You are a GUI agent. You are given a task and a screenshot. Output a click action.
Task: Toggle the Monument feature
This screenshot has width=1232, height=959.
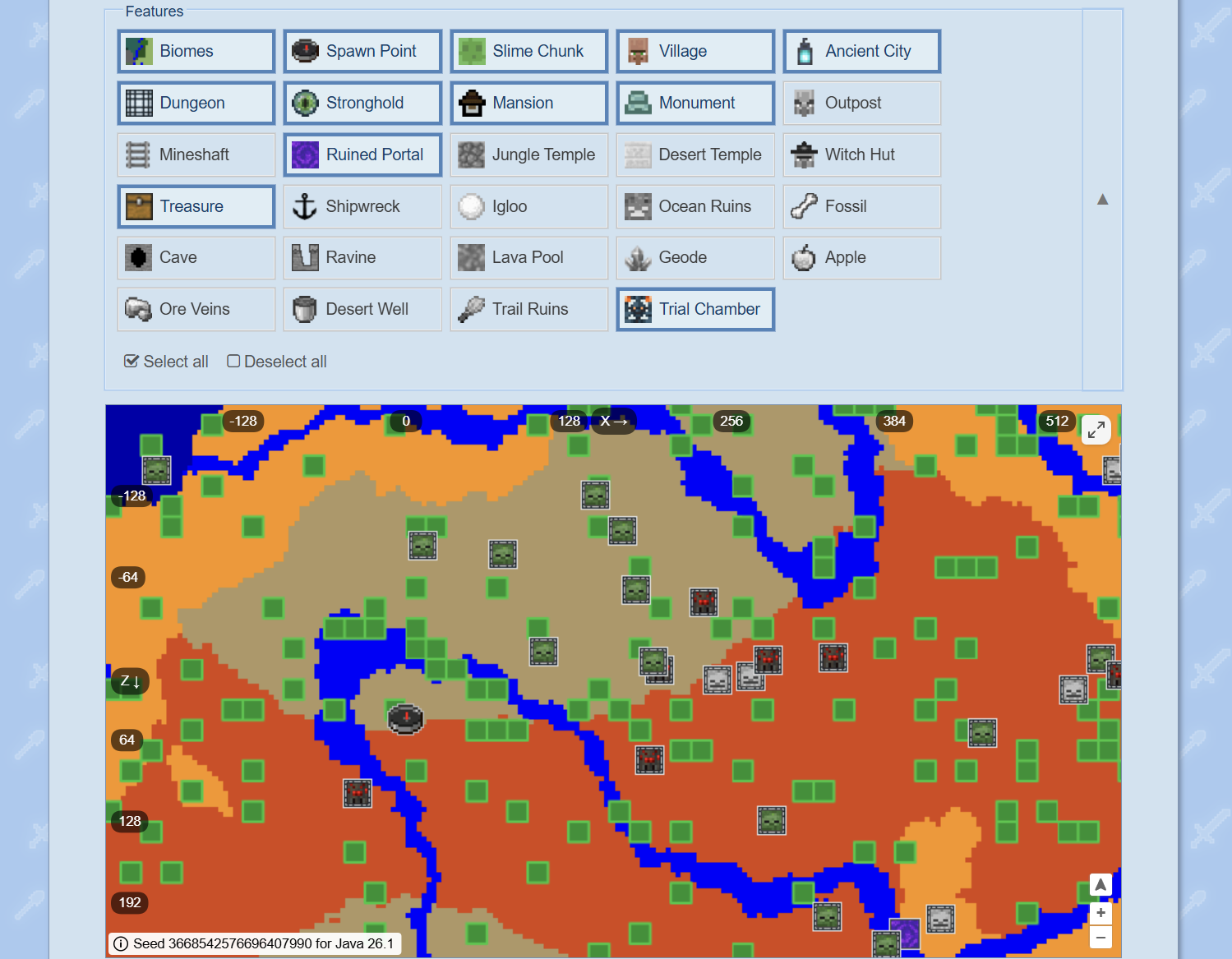(x=695, y=103)
